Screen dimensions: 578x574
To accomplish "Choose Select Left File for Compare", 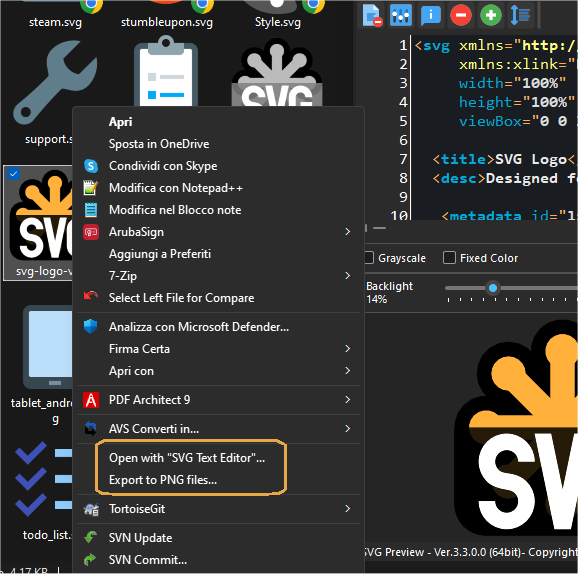I will [x=218, y=298].
